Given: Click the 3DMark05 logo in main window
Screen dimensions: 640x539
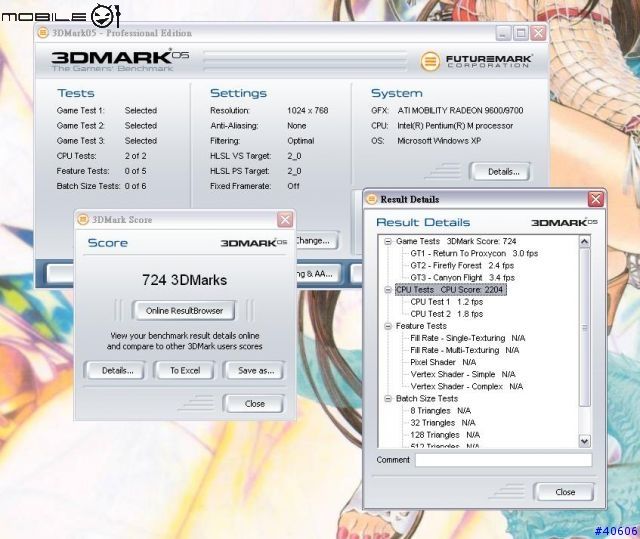Looking at the screenshot, I should click(x=120, y=60).
